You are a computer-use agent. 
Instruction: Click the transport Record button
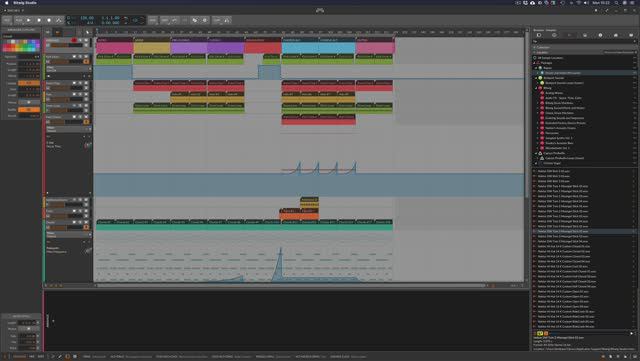49,20
